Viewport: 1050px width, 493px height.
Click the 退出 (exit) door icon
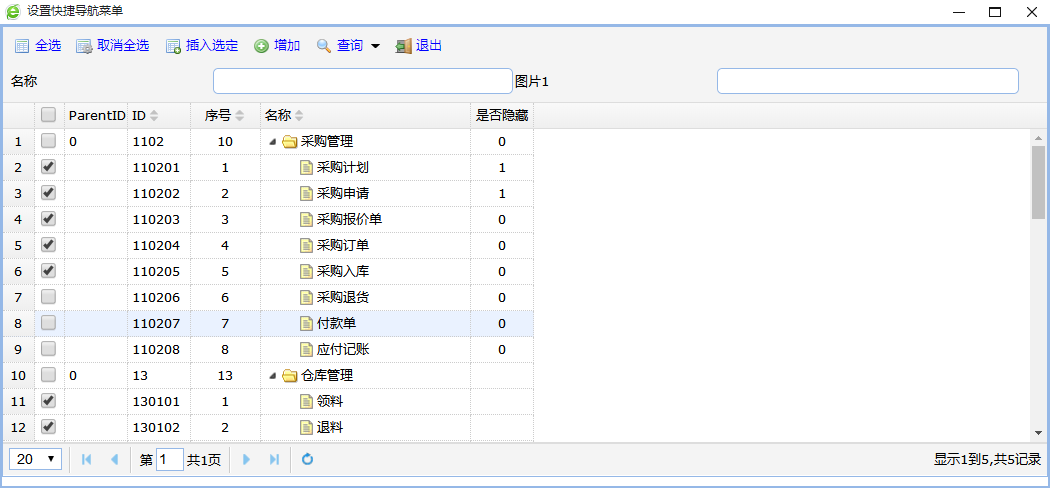(x=403, y=46)
